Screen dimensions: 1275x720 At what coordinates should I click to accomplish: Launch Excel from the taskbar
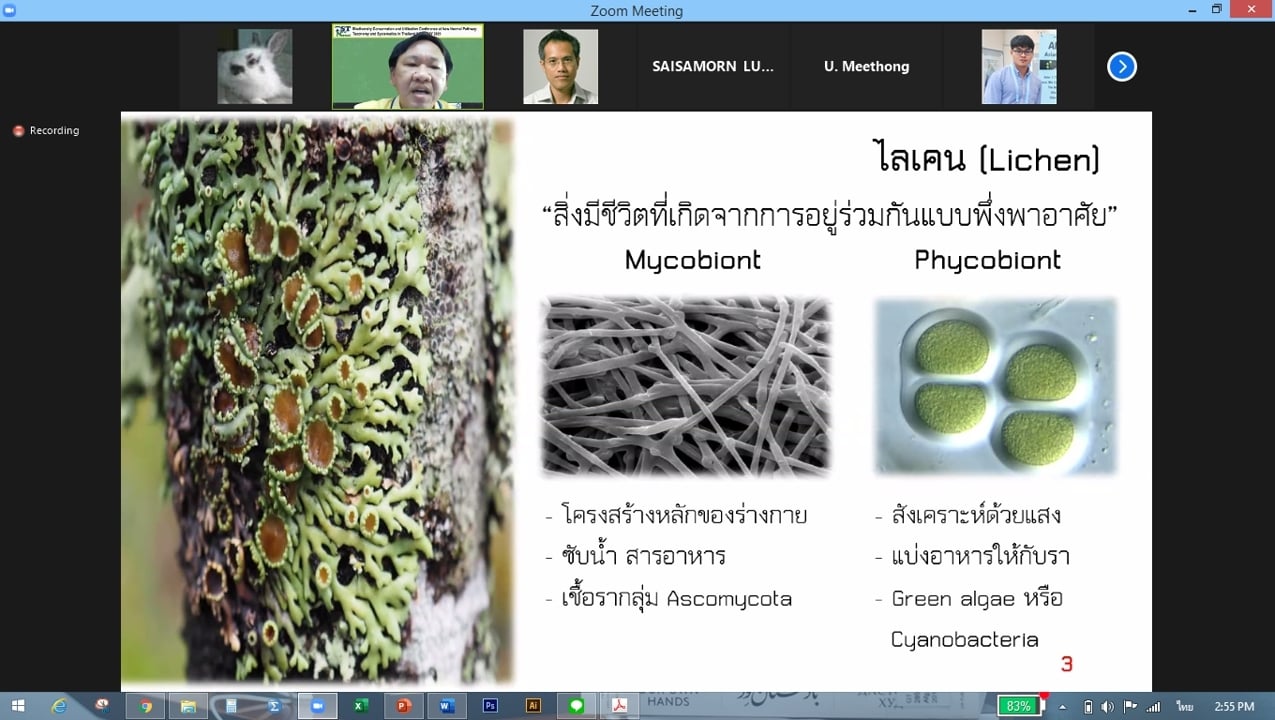pyautogui.click(x=361, y=706)
